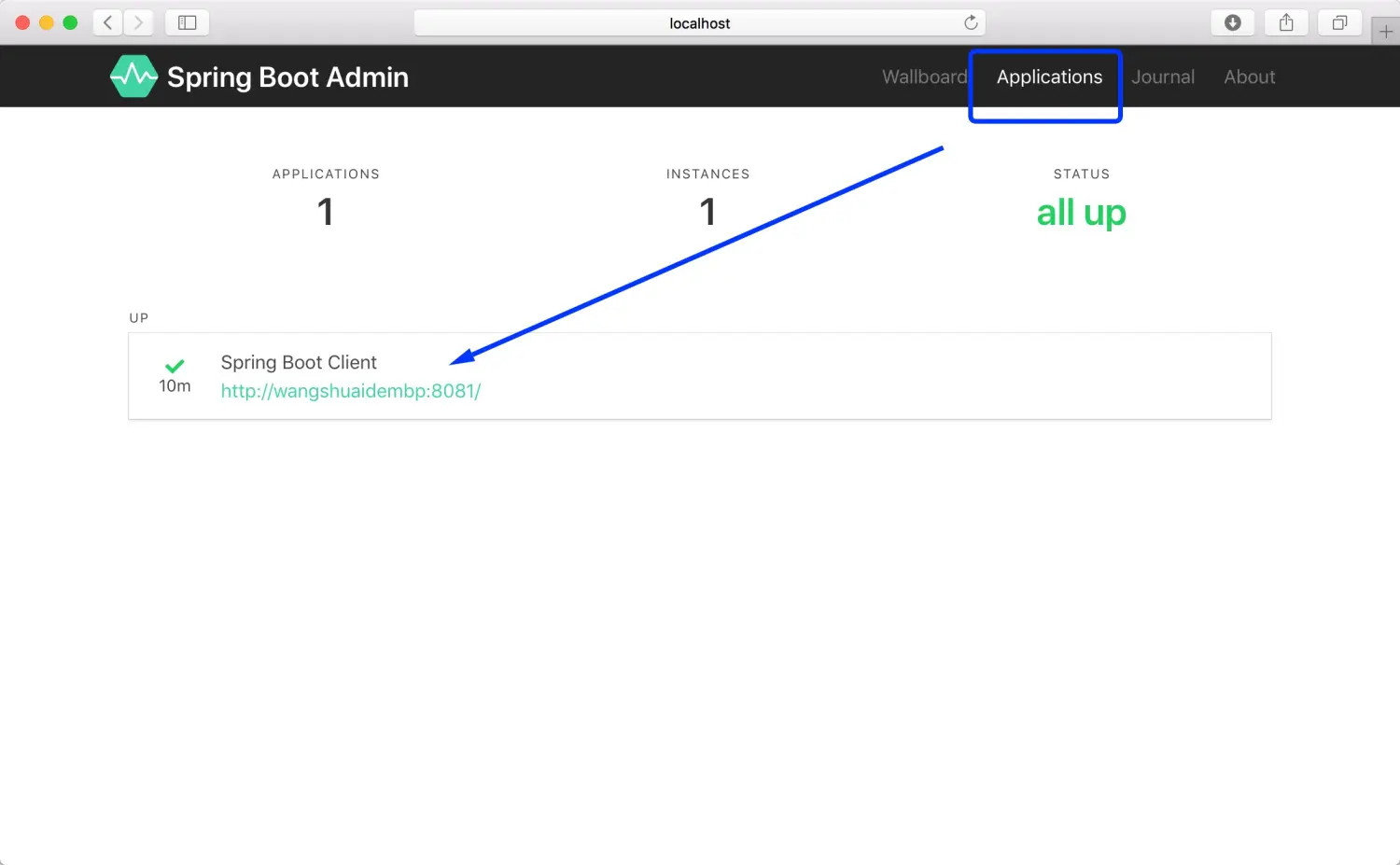Open the Wallboard nav tab
Screen dimensions: 1400x865
click(925, 77)
